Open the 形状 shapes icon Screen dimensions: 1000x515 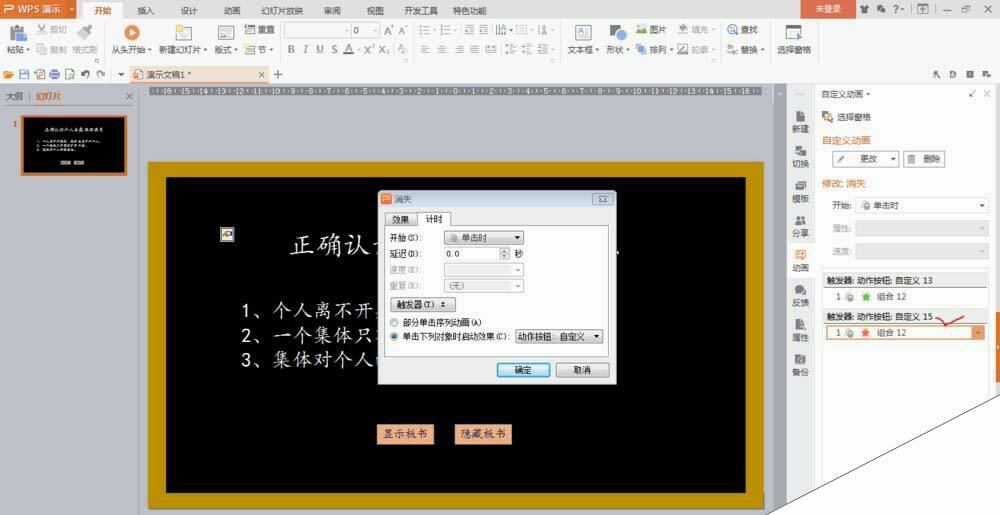617,33
